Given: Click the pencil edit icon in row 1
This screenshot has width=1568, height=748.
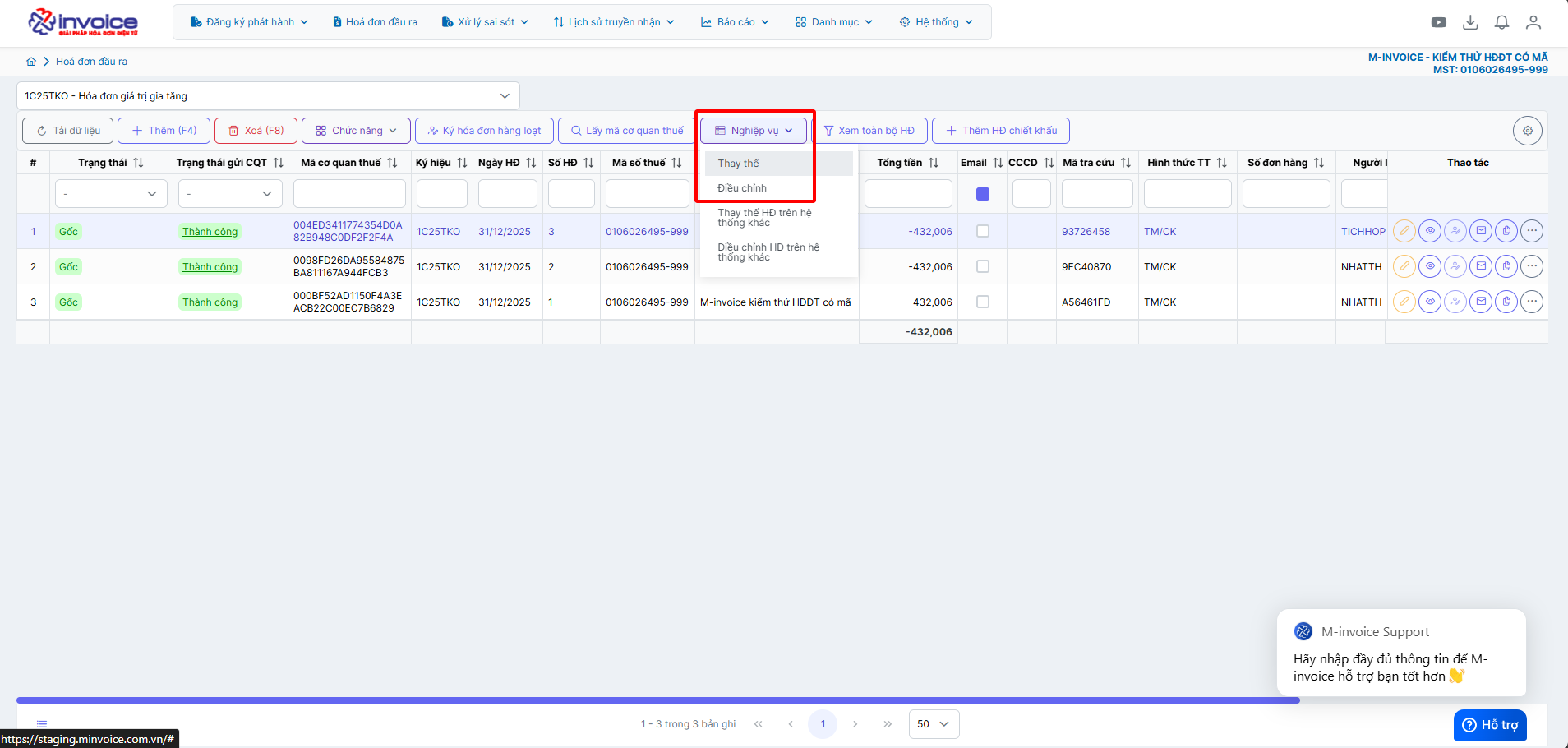Looking at the screenshot, I should [x=1404, y=231].
